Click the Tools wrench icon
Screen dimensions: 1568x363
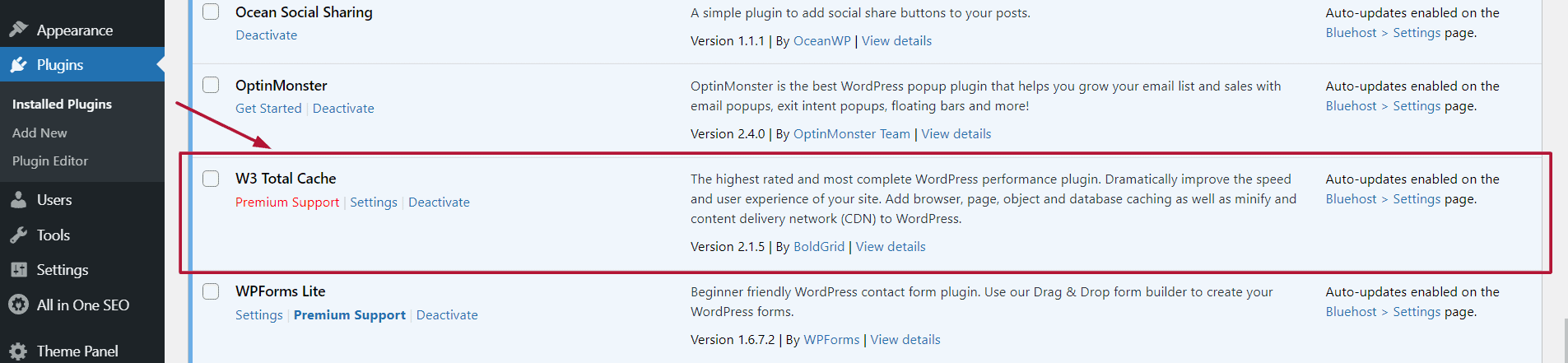click(18, 235)
